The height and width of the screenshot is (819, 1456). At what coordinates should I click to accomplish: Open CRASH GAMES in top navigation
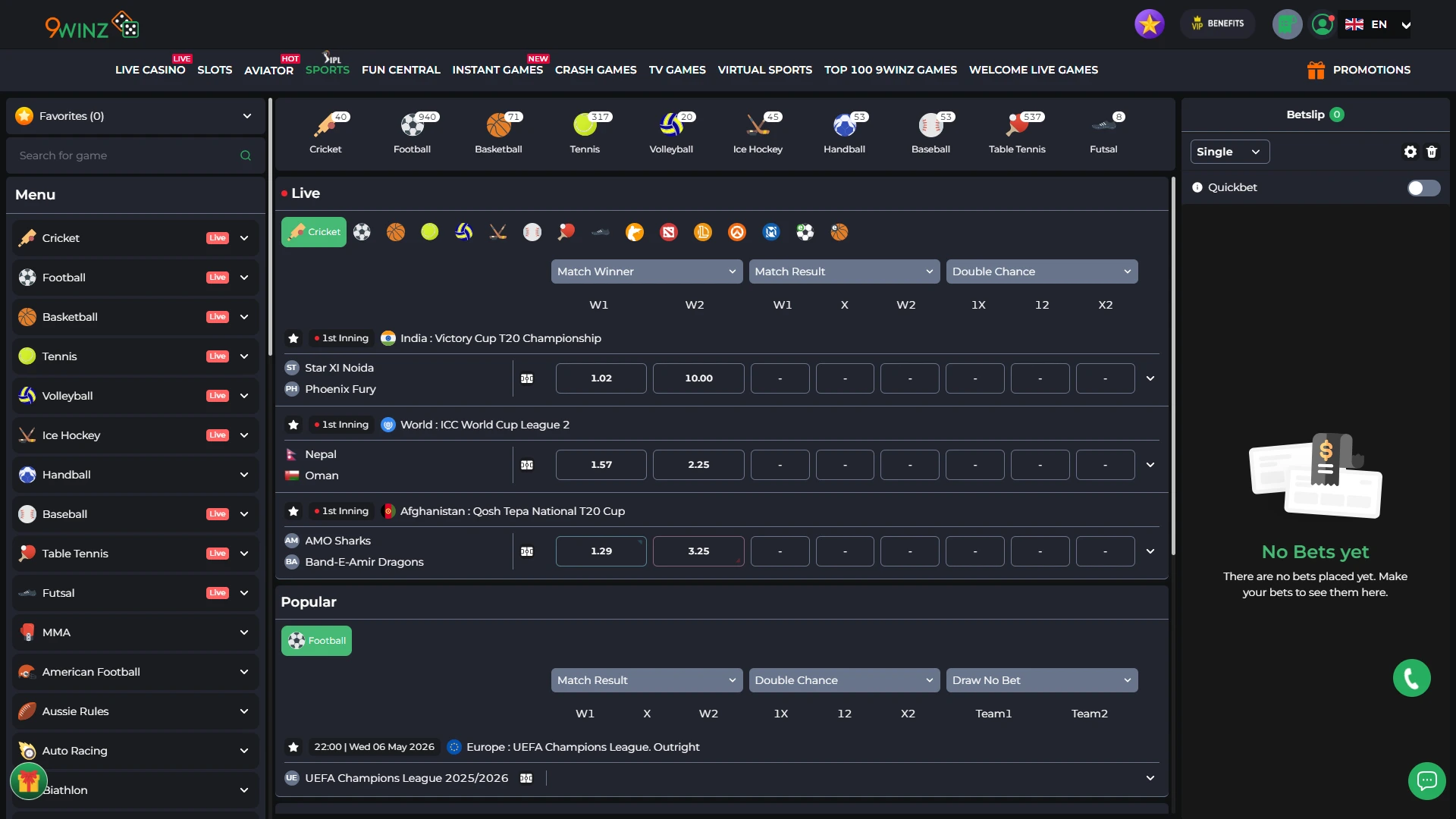(x=596, y=70)
